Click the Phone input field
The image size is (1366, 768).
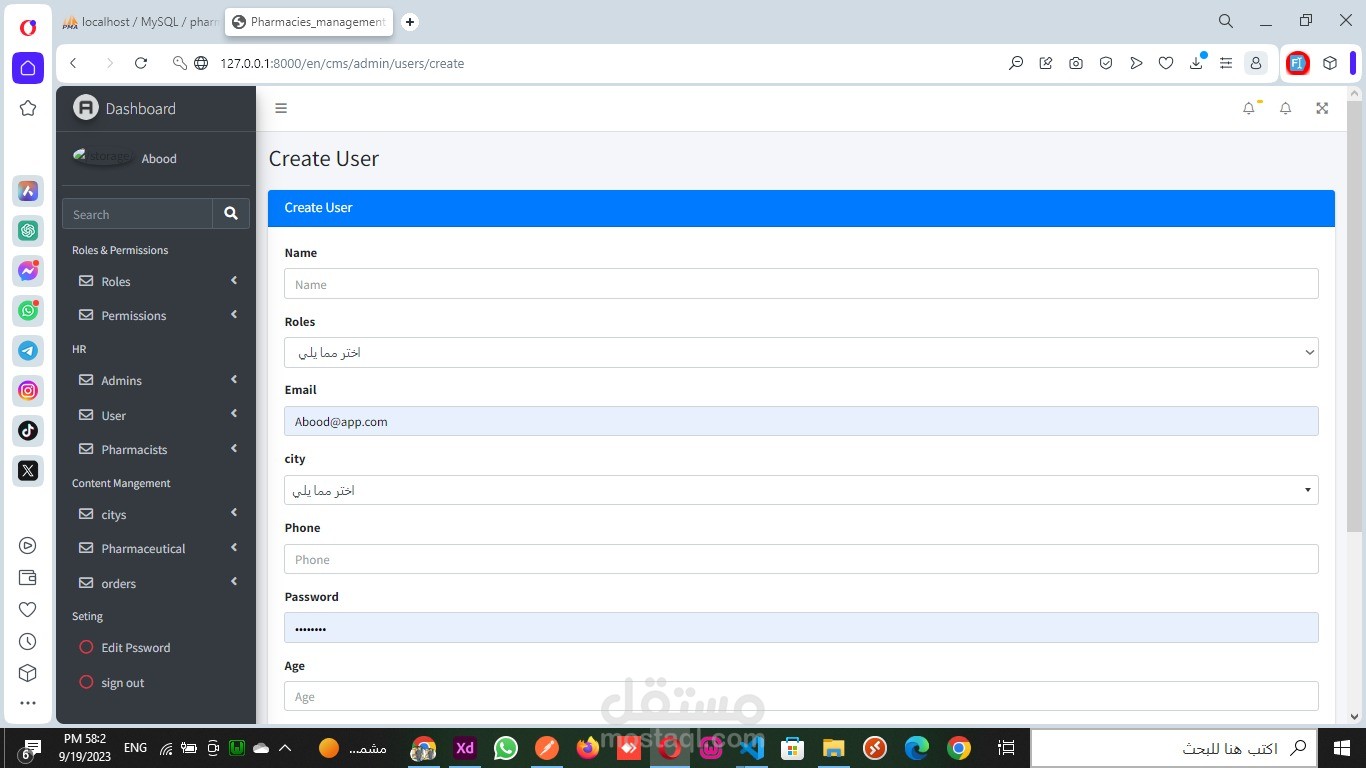pyautogui.click(x=801, y=559)
